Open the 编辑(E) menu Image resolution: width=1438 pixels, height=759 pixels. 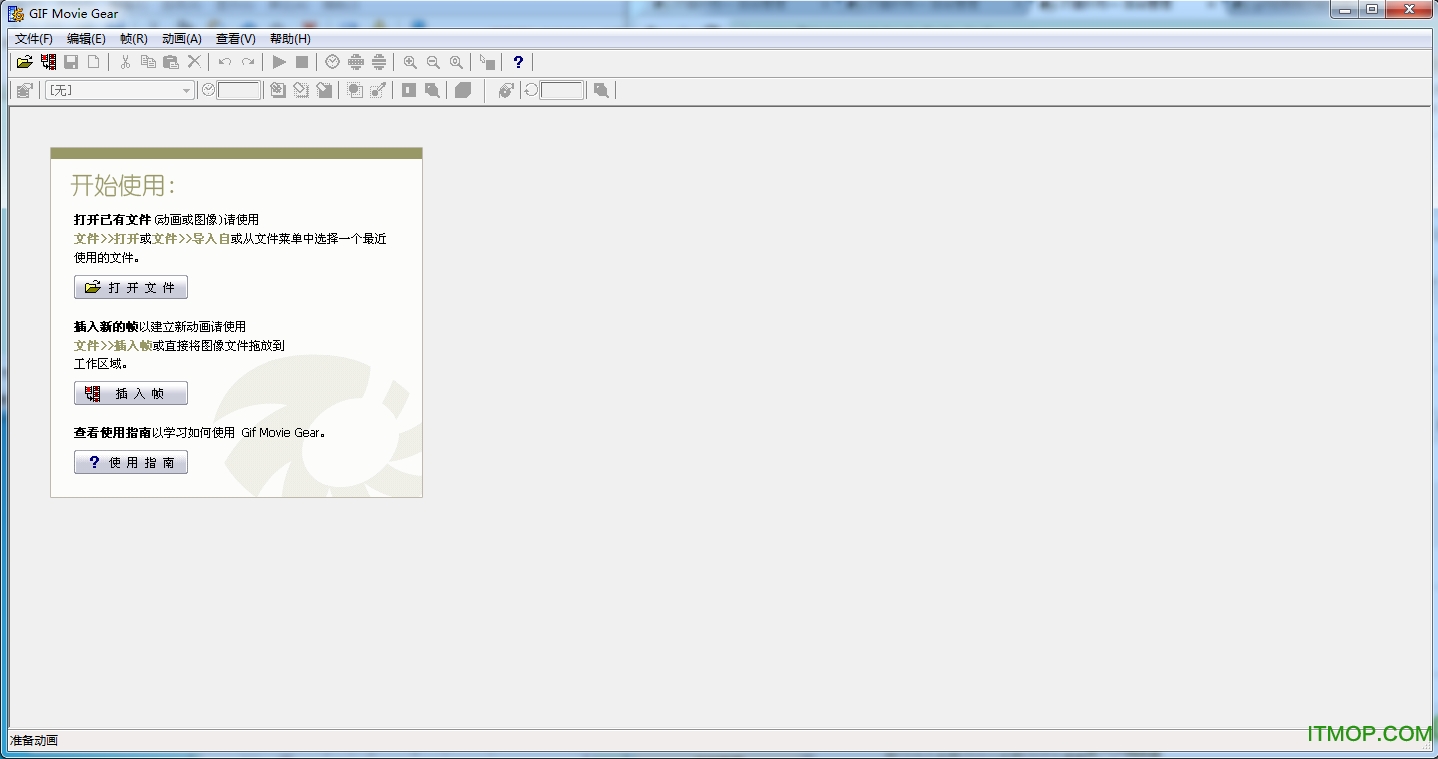coord(86,39)
